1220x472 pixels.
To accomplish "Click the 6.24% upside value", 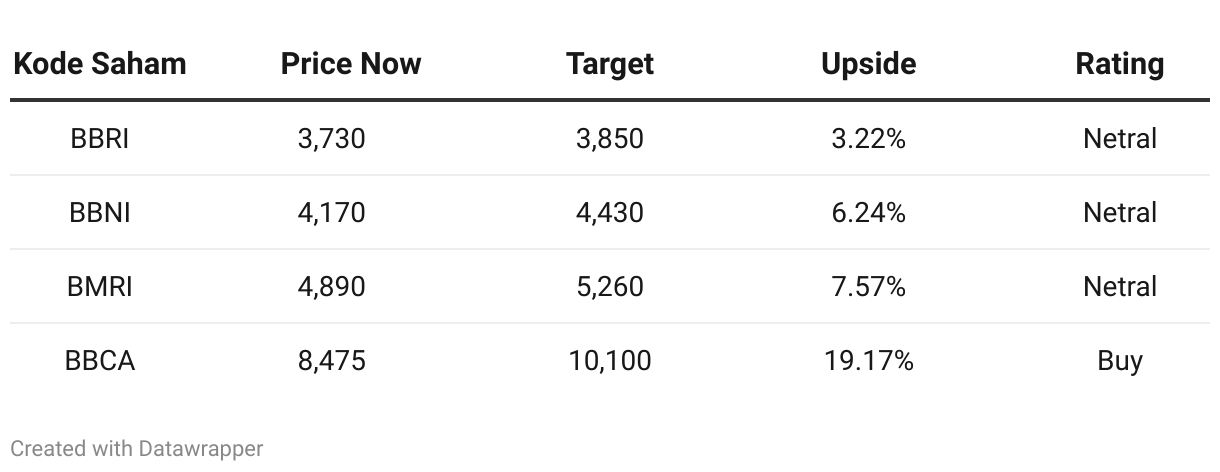I will coord(868,212).
